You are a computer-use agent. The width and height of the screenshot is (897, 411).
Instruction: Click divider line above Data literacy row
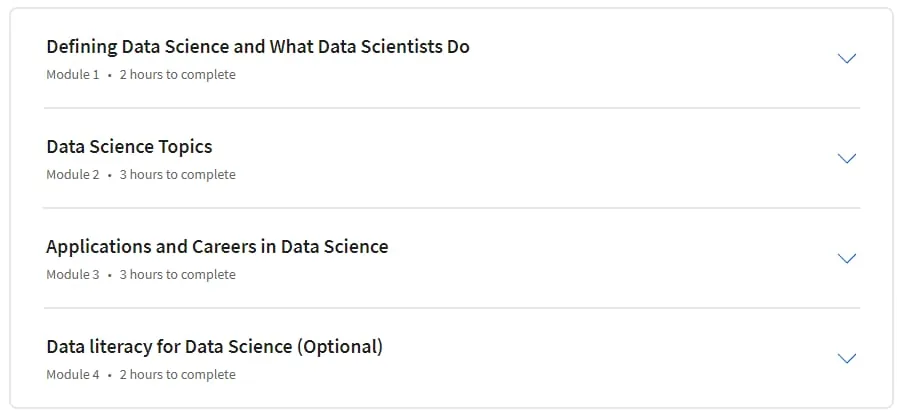[452, 308]
